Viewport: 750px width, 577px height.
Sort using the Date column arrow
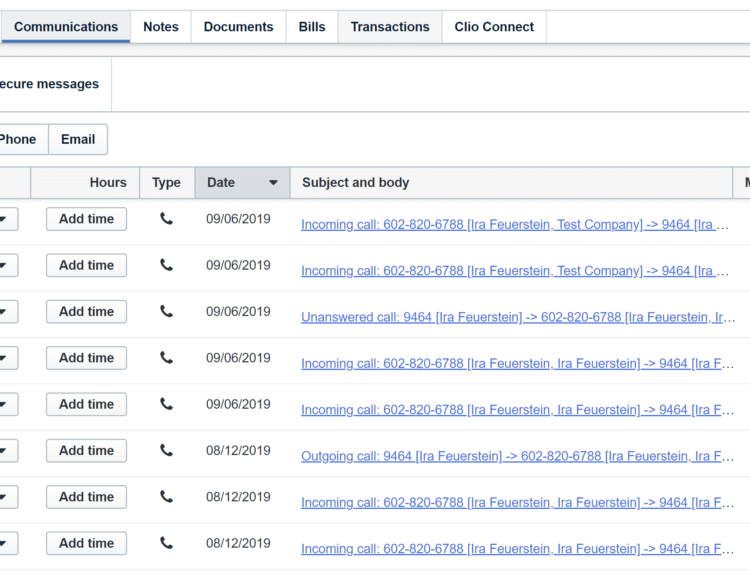tap(273, 182)
